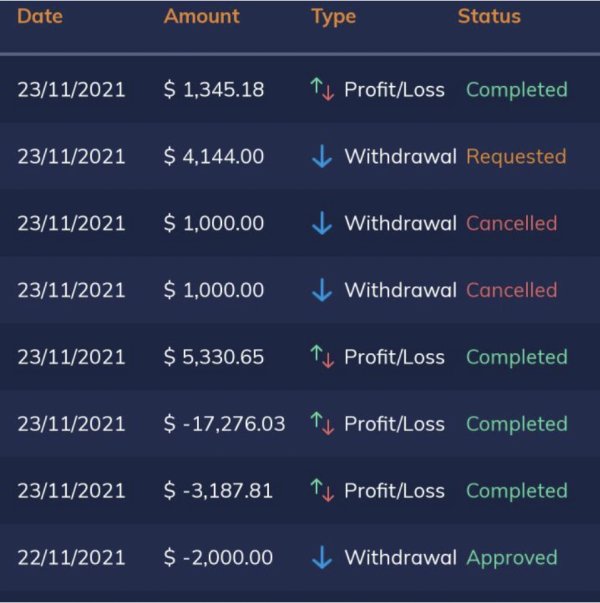Click the Status column header
600x603 pixels.
pyautogui.click(x=489, y=17)
